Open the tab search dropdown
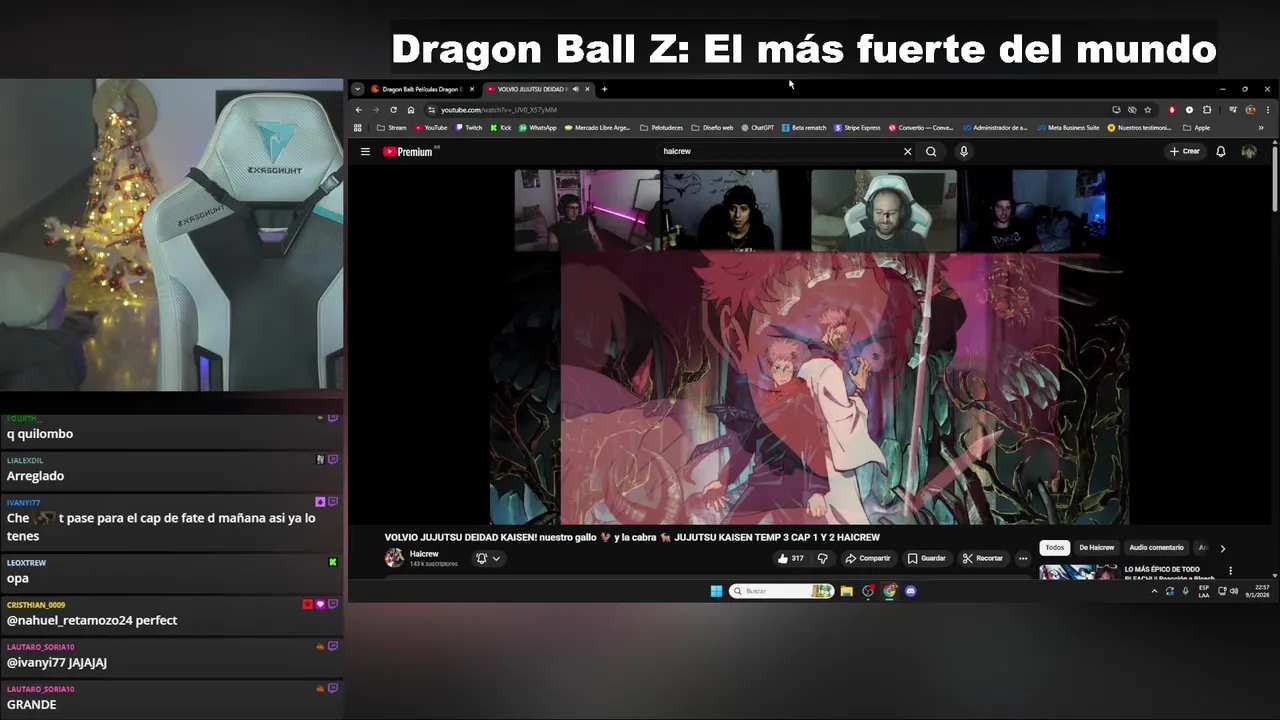This screenshot has height=720, width=1280. (358, 89)
